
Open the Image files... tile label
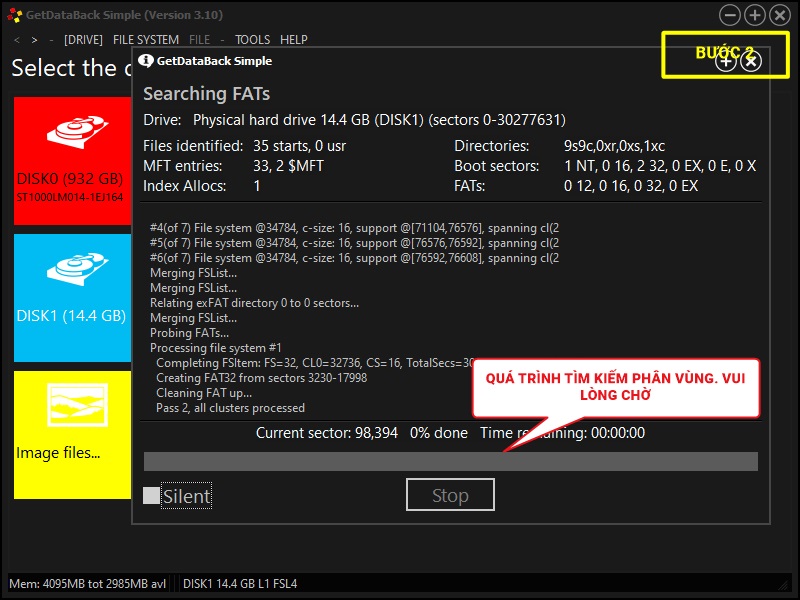click(x=58, y=453)
